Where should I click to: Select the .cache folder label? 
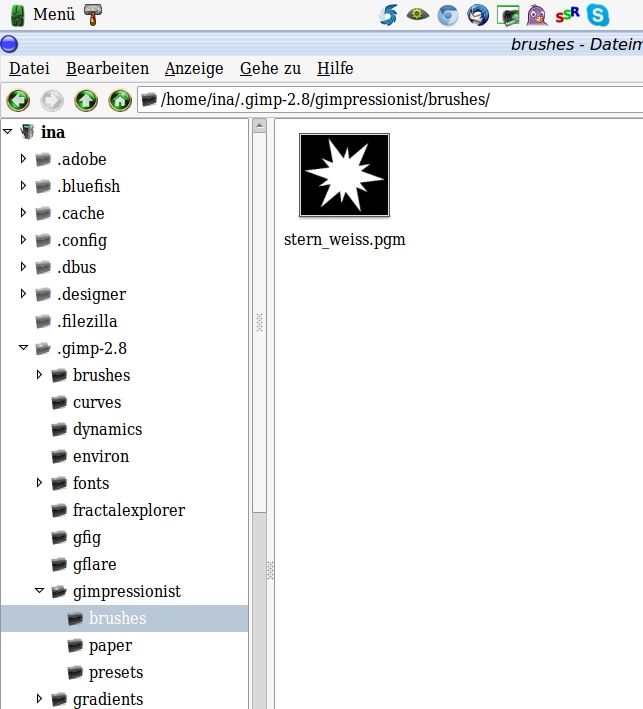(x=80, y=213)
